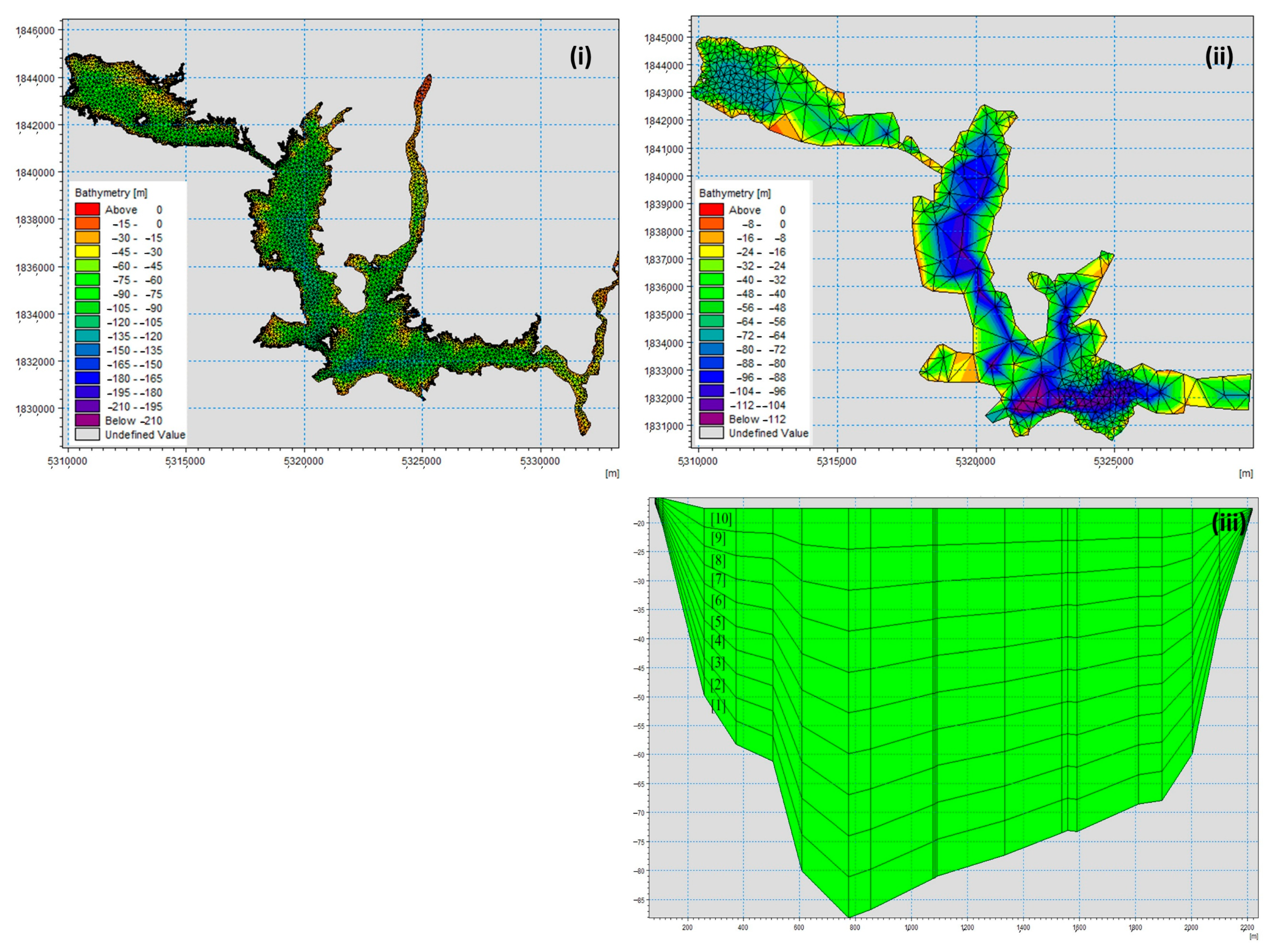This screenshot has width=1273, height=952.
Task: Click the '-105 - -90' legend text in panel (i)
Action: pos(135,308)
